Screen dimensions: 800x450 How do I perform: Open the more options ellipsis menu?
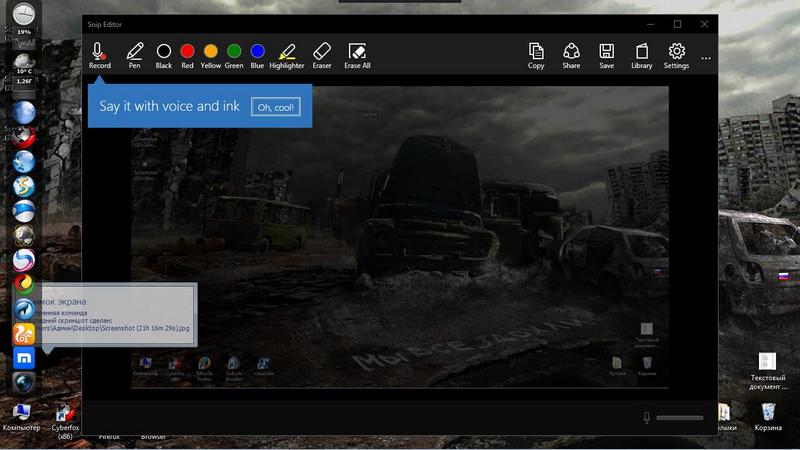pyautogui.click(x=706, y=58)
